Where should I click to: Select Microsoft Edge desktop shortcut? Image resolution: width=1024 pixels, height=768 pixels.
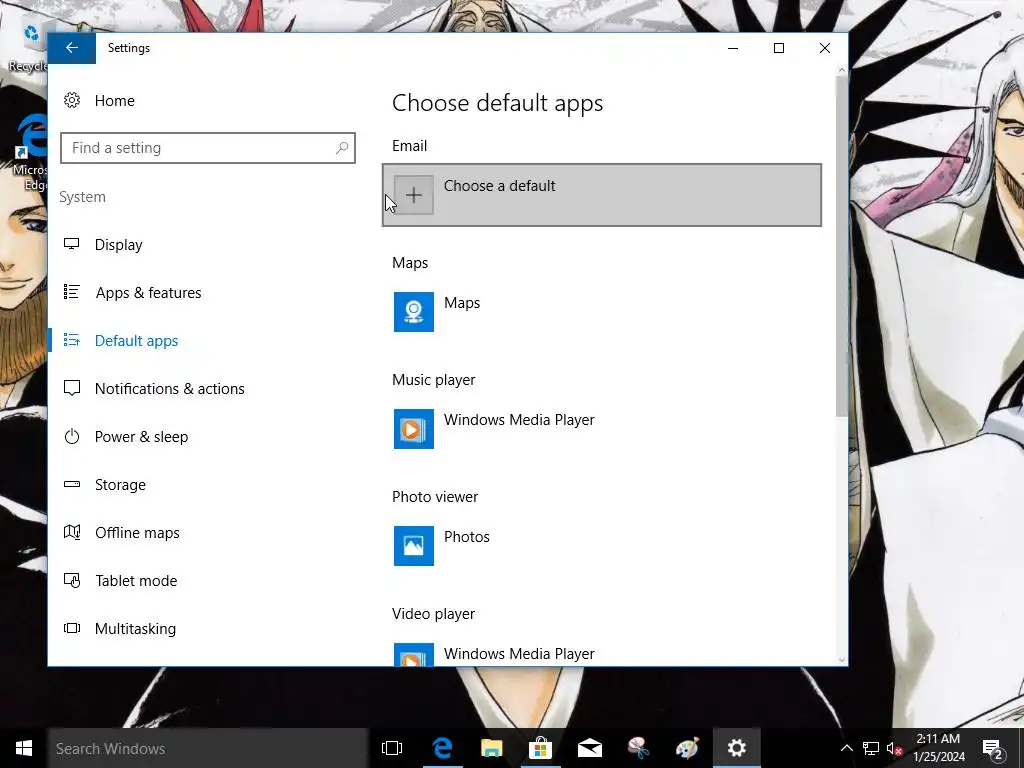tap(29, 153)
